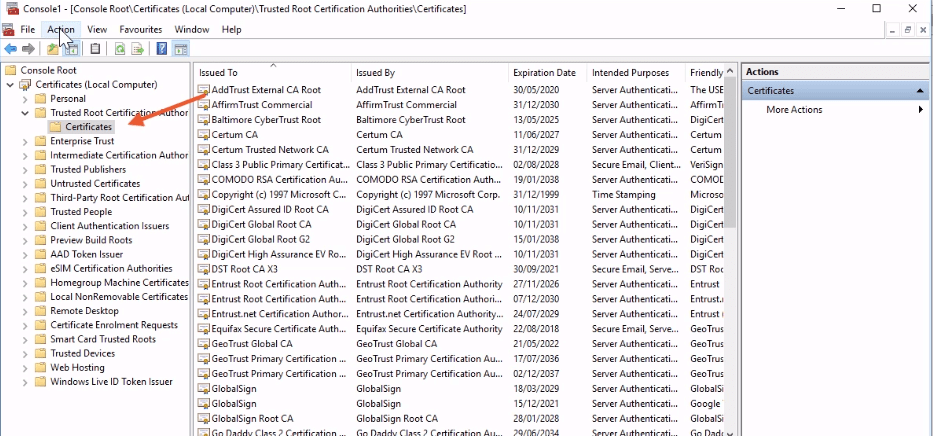Expand the Third-Party Root Certification node
The height and width of the screenshot is (436, 933).
25,197
